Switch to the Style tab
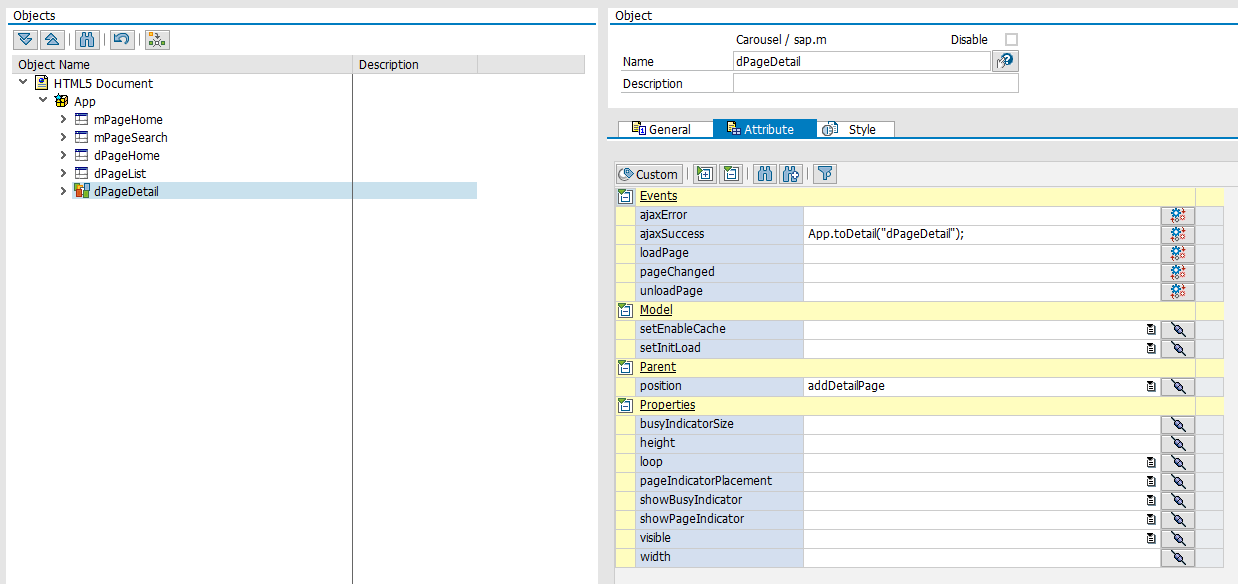 click(x=855, y=129)
